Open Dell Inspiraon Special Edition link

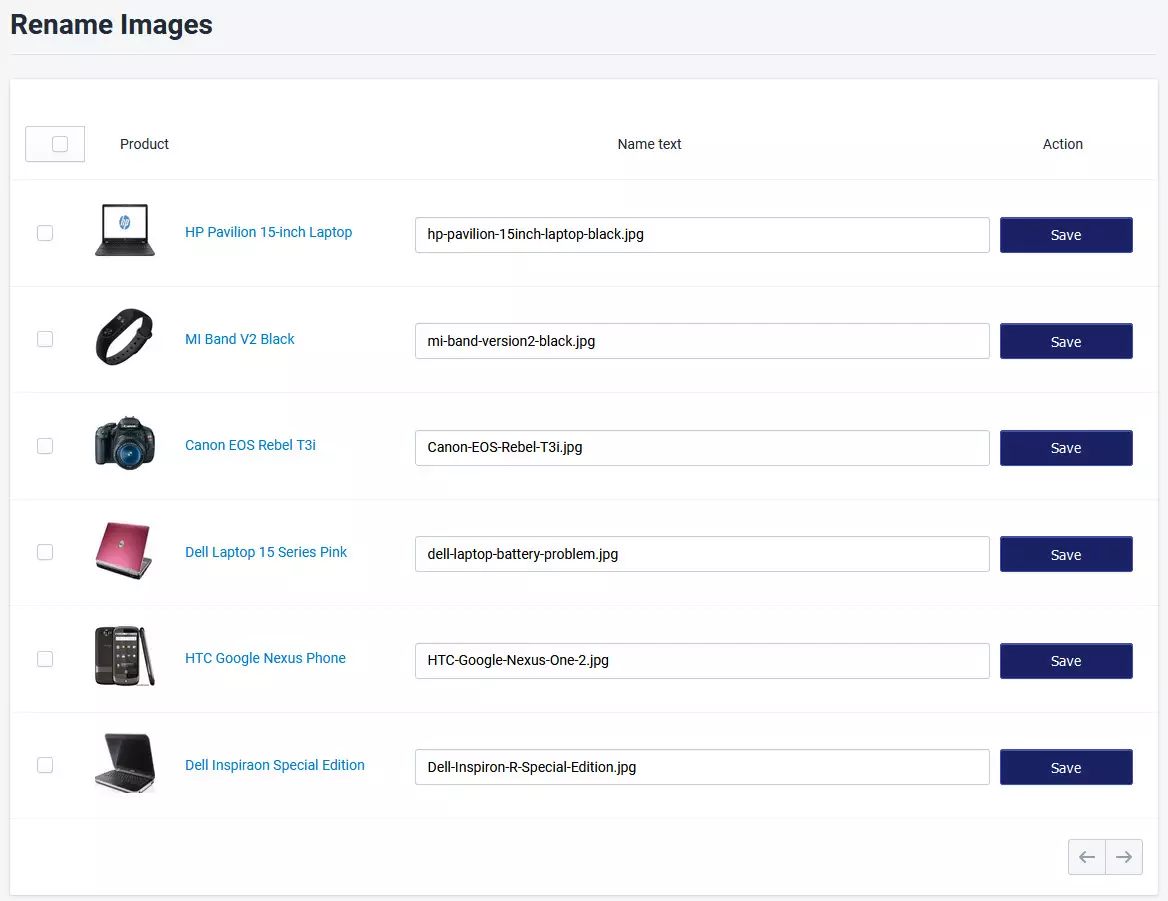pyautogui.click(x=275, y=765)
